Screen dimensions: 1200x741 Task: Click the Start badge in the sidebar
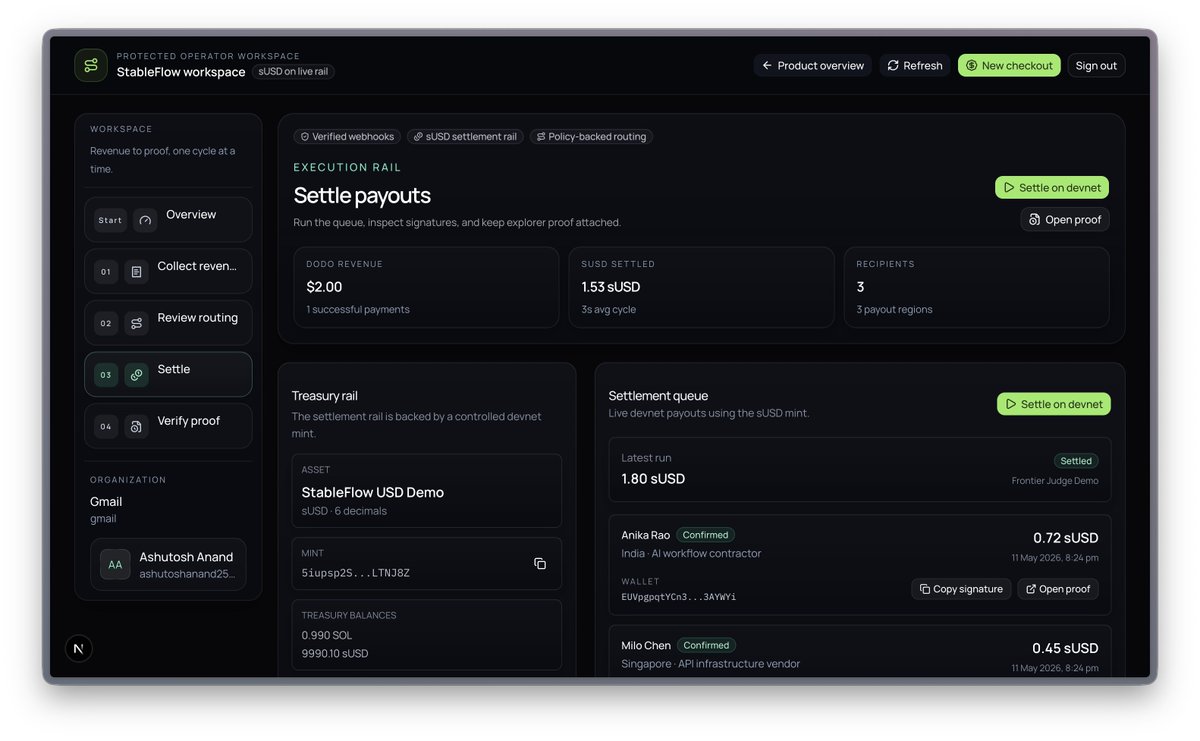tap(110, 220)
